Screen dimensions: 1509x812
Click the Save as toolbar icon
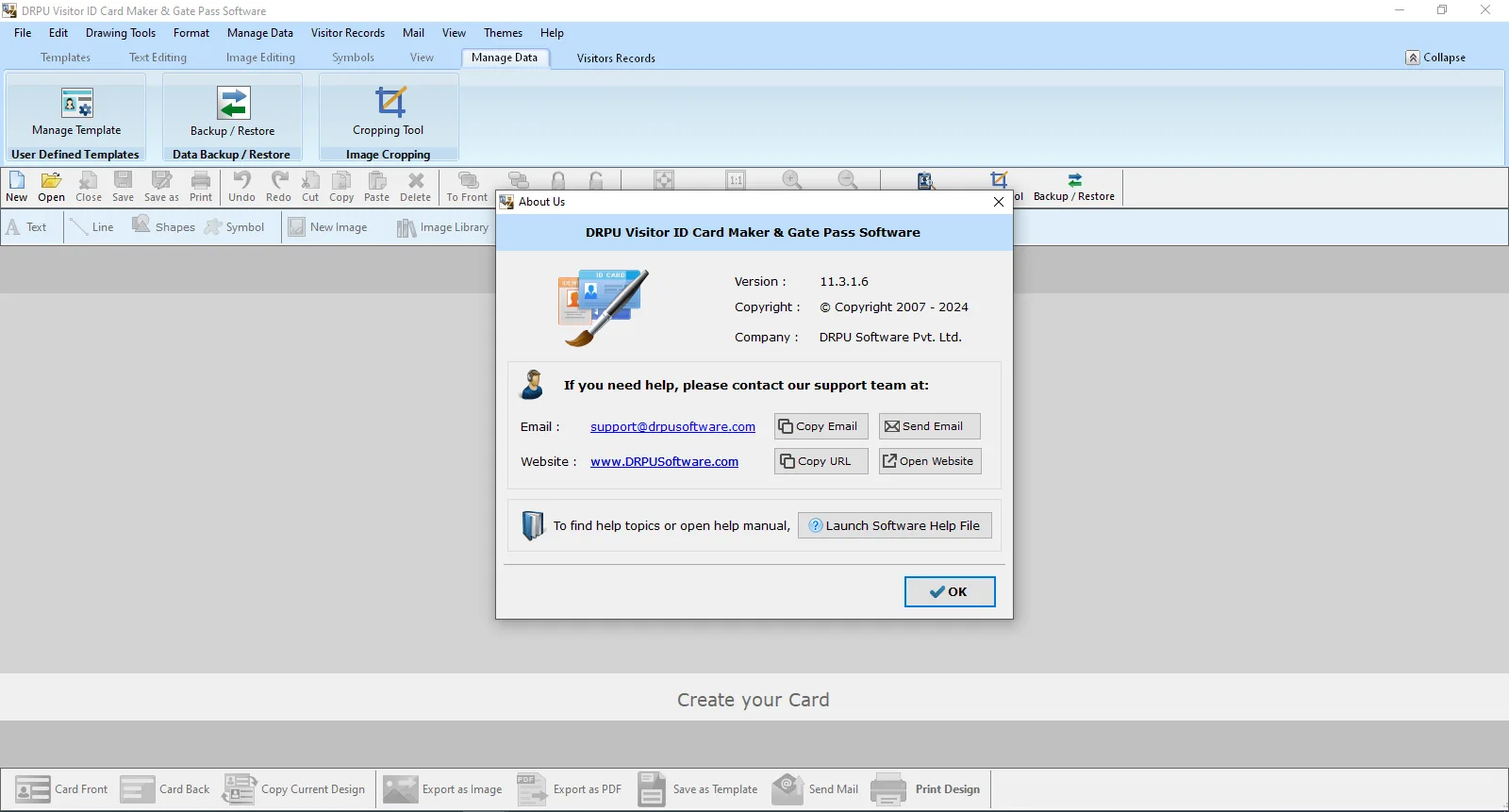coord(161,187)
